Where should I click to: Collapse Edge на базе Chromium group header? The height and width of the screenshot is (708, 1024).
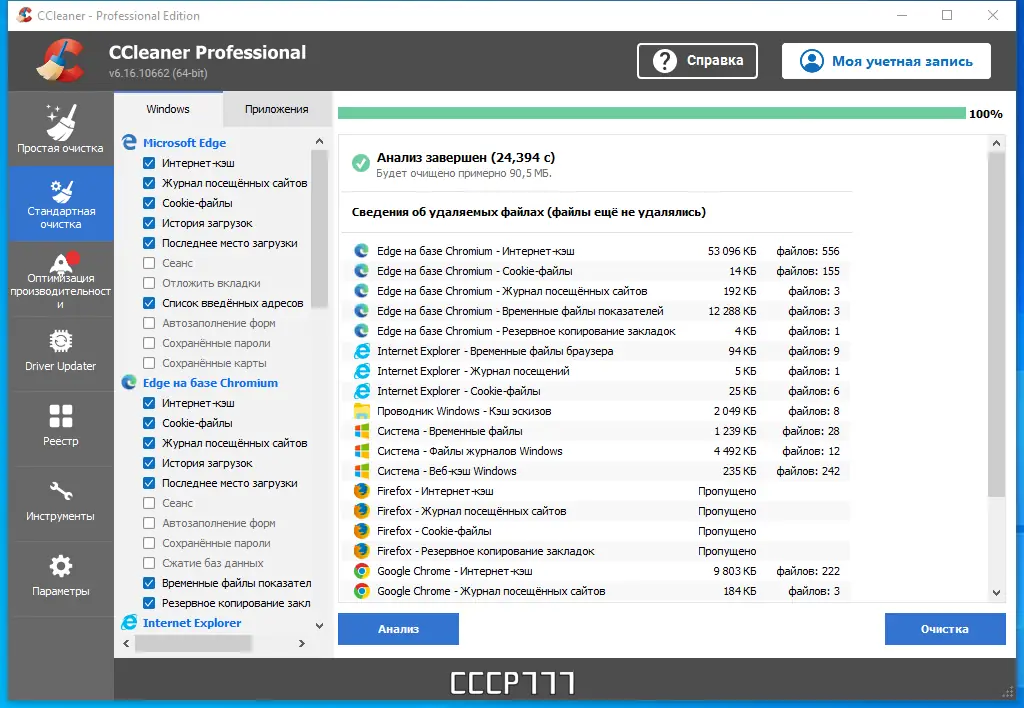click(x=210, y=383)
